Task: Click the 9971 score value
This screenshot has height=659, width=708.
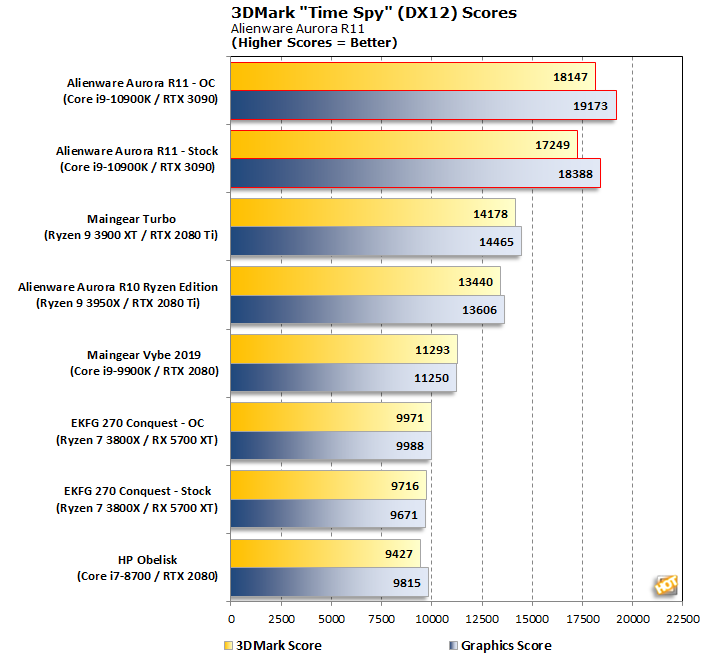Action: click(x=410, y=418)
